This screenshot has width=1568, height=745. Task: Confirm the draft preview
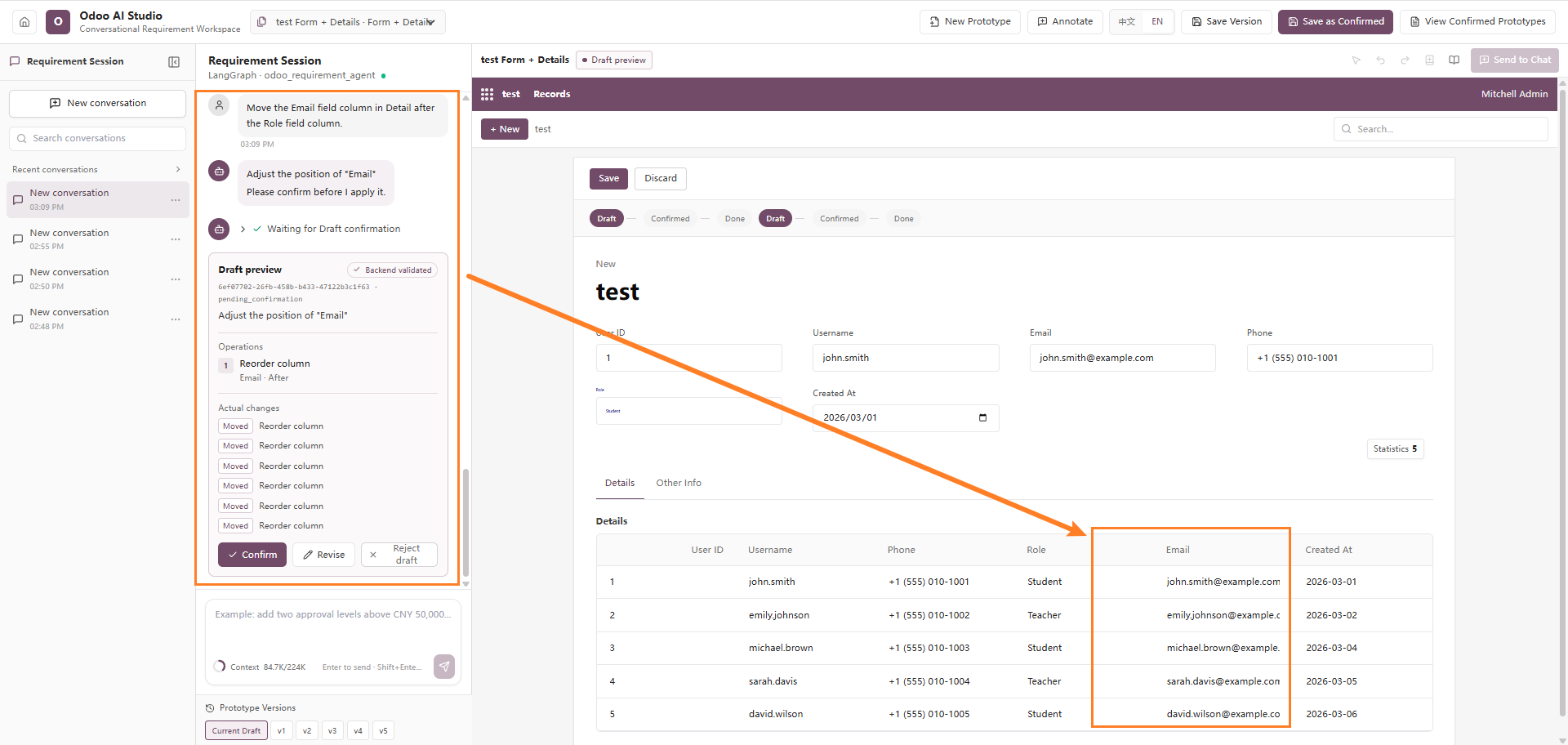pyautogui.click(x=252, y=555)
